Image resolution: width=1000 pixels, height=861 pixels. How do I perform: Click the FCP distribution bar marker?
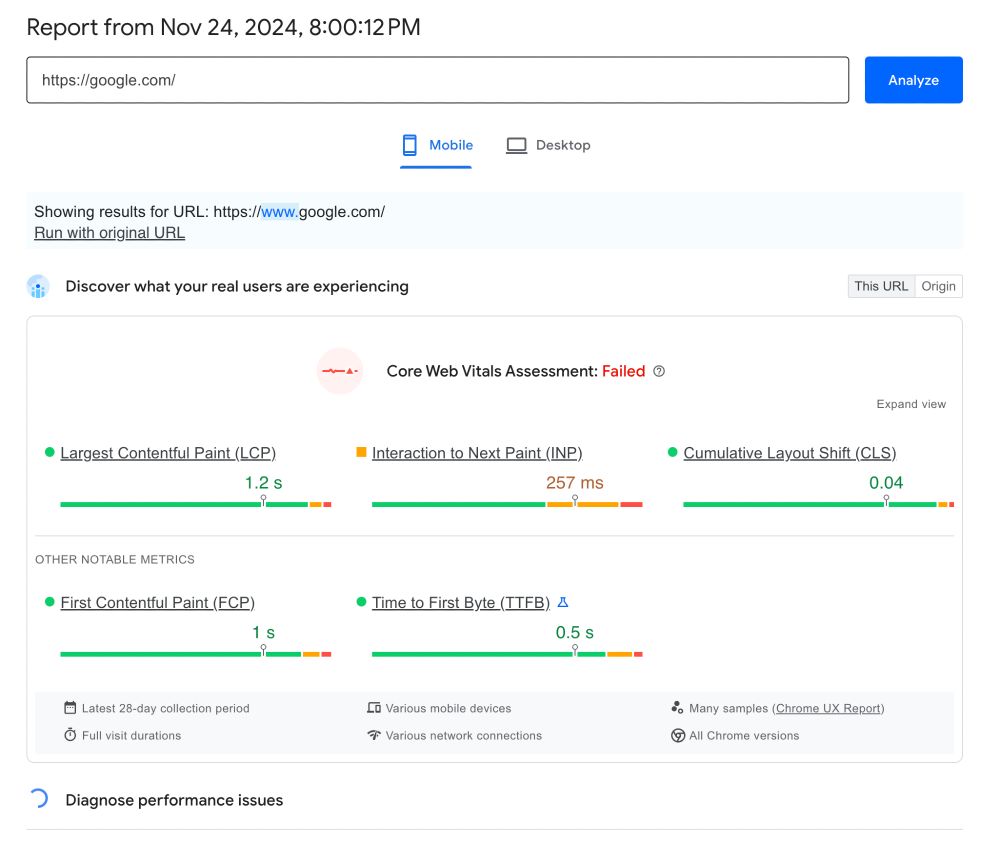263,651
